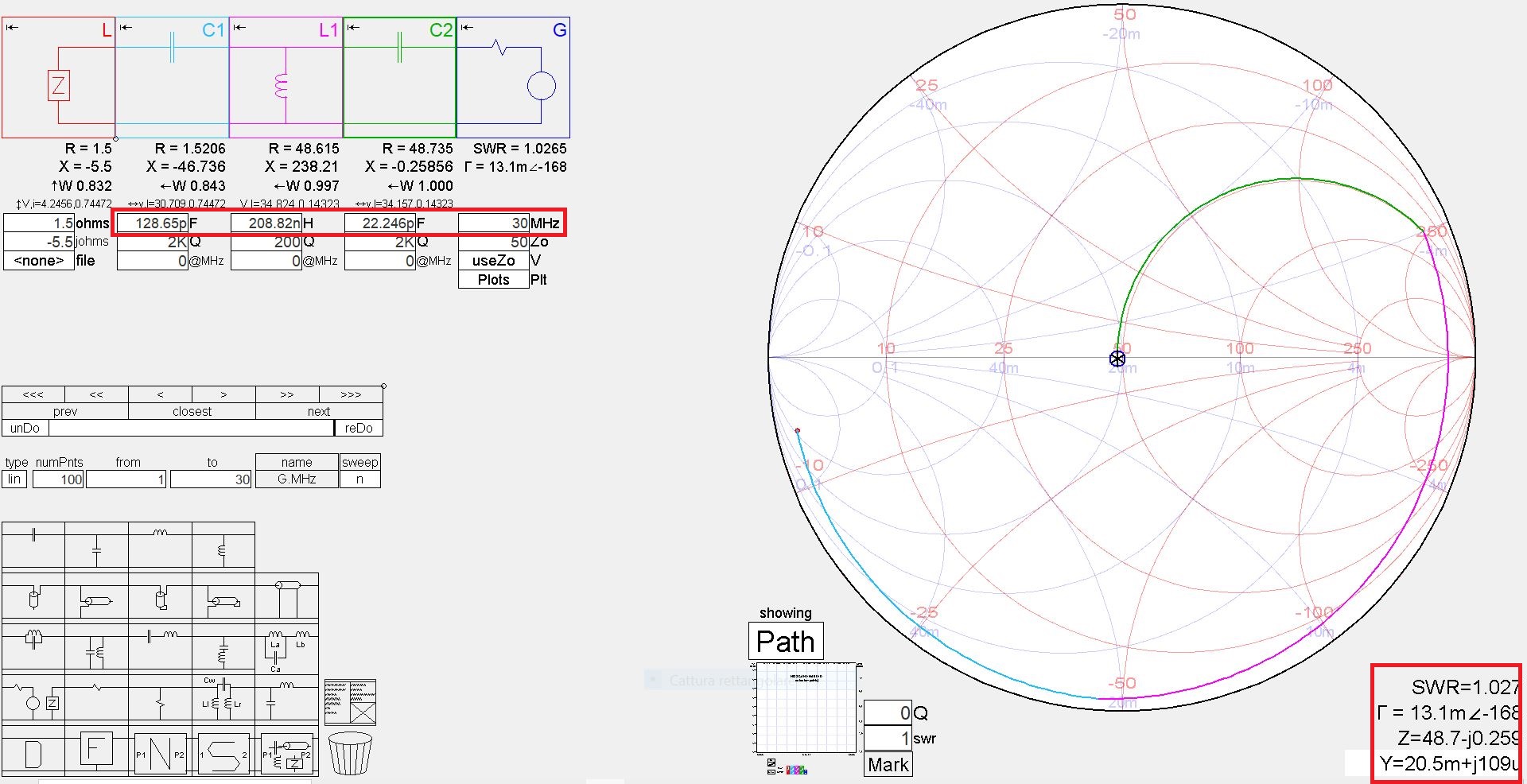Image resolution: width=1527 pixels, height=784 pixels.
Task: Edit the 30 MHz frequency field
Action: click(x=494, y=223)
